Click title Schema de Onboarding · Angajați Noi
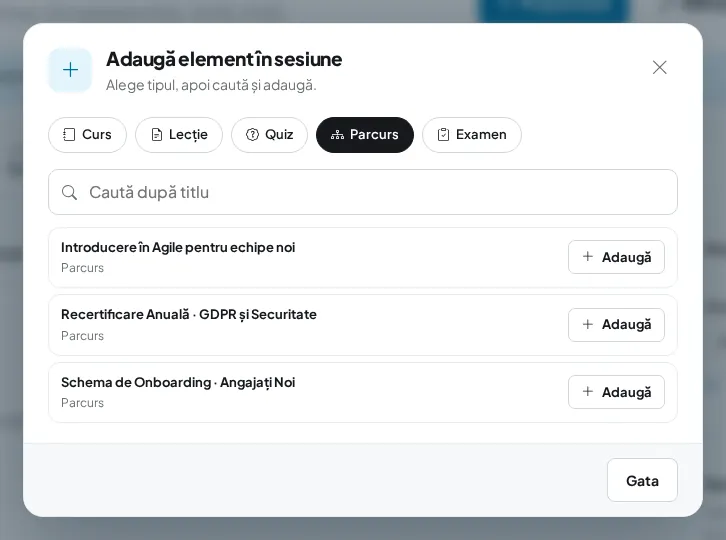Image resolution: width=726 pixels, height=540 pixels. (x=178, y=383)
